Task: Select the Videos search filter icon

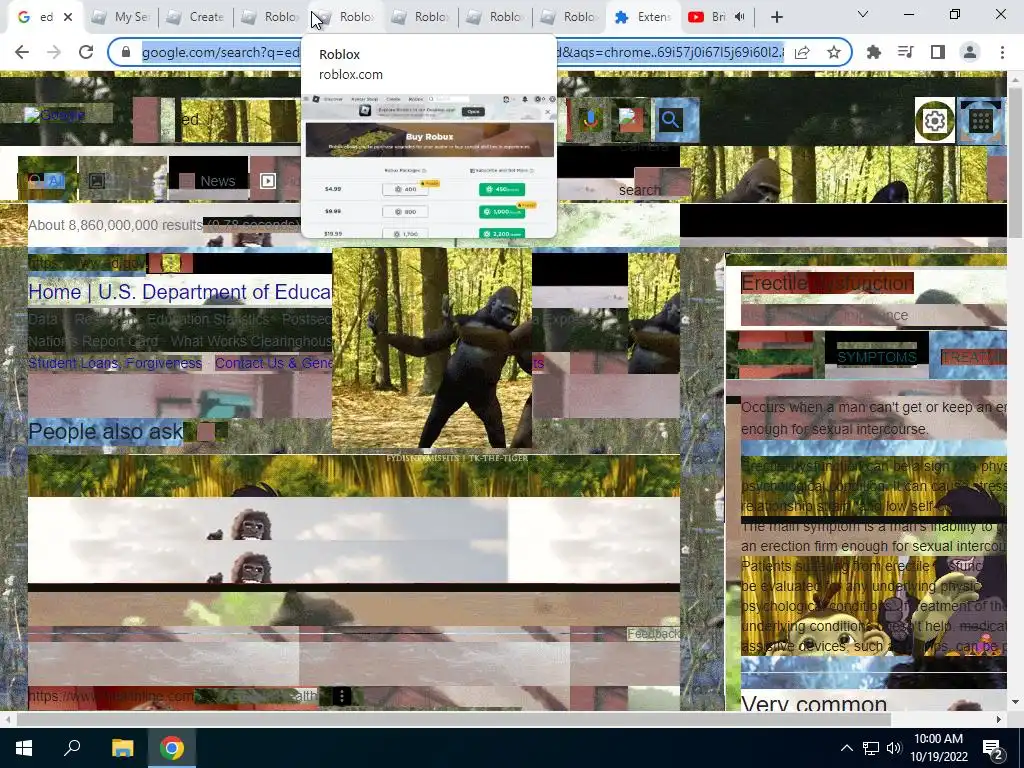Action: click(x=268, y=181)
